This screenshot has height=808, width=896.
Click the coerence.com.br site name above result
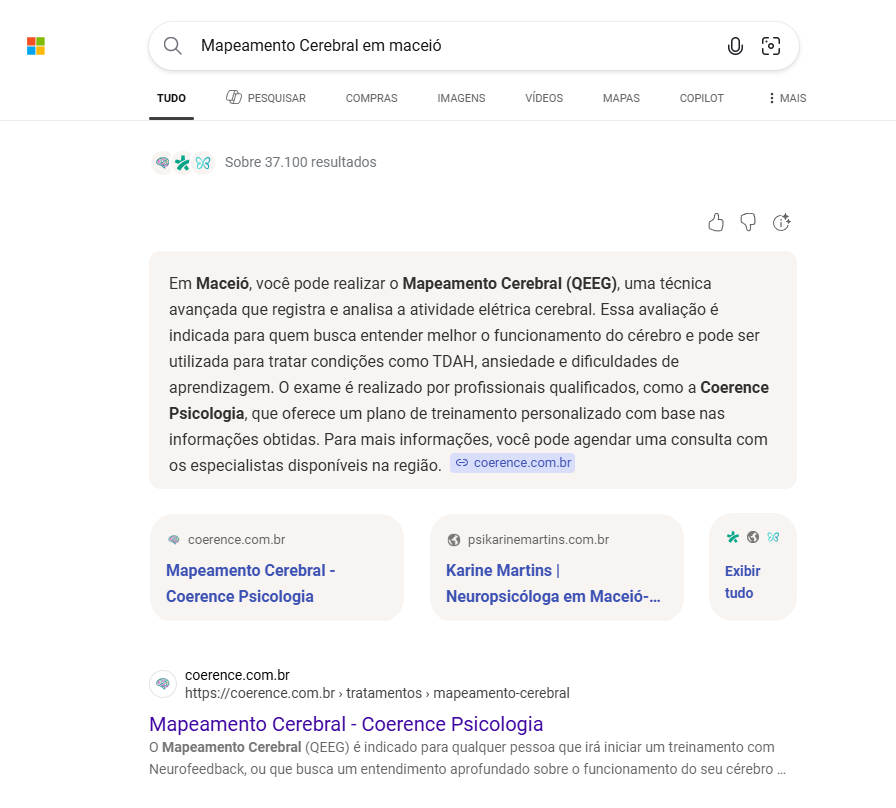pos(237,675)
